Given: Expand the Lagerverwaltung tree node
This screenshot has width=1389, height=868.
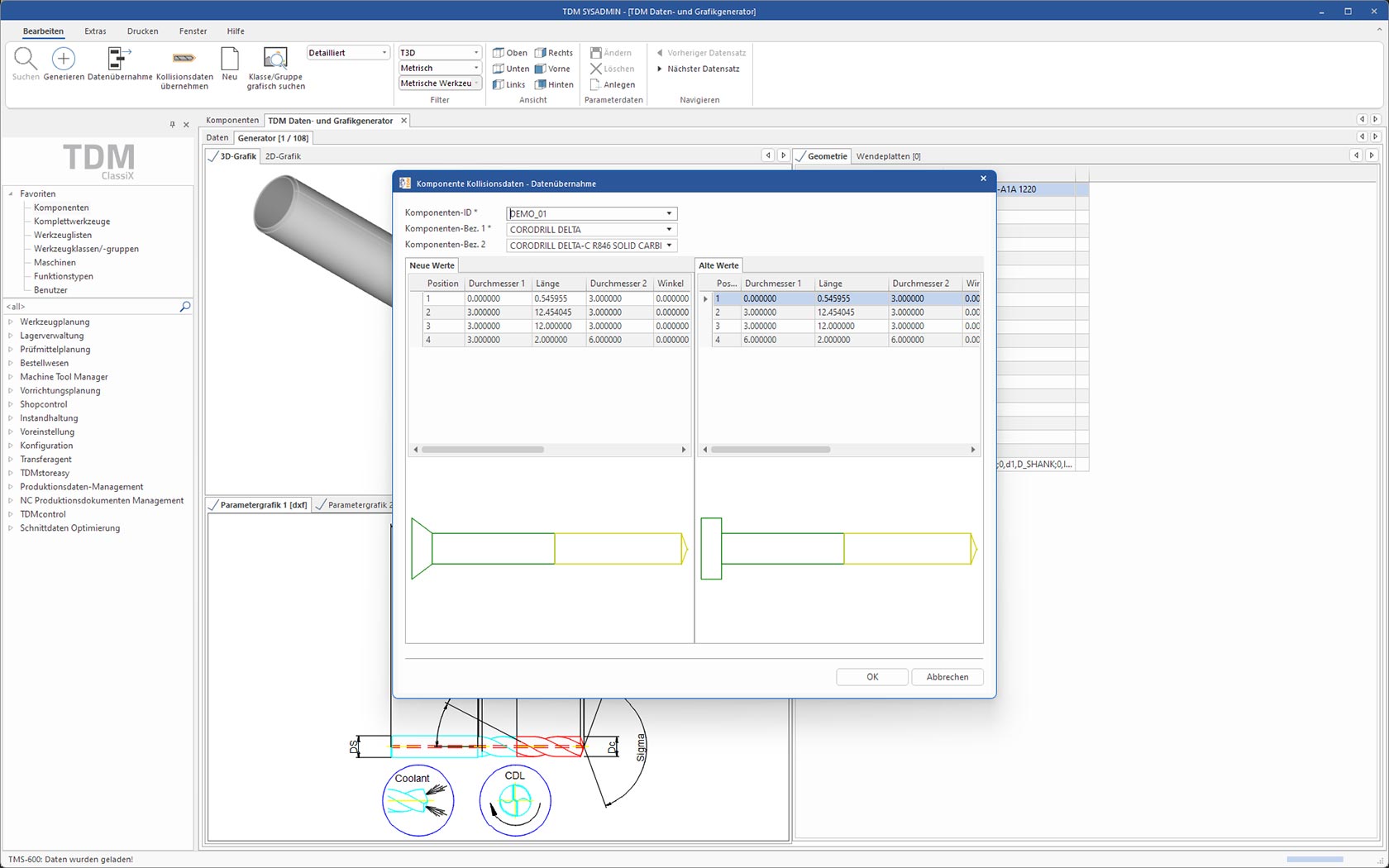Looking at the screenshot, I should tap(11, 336).
